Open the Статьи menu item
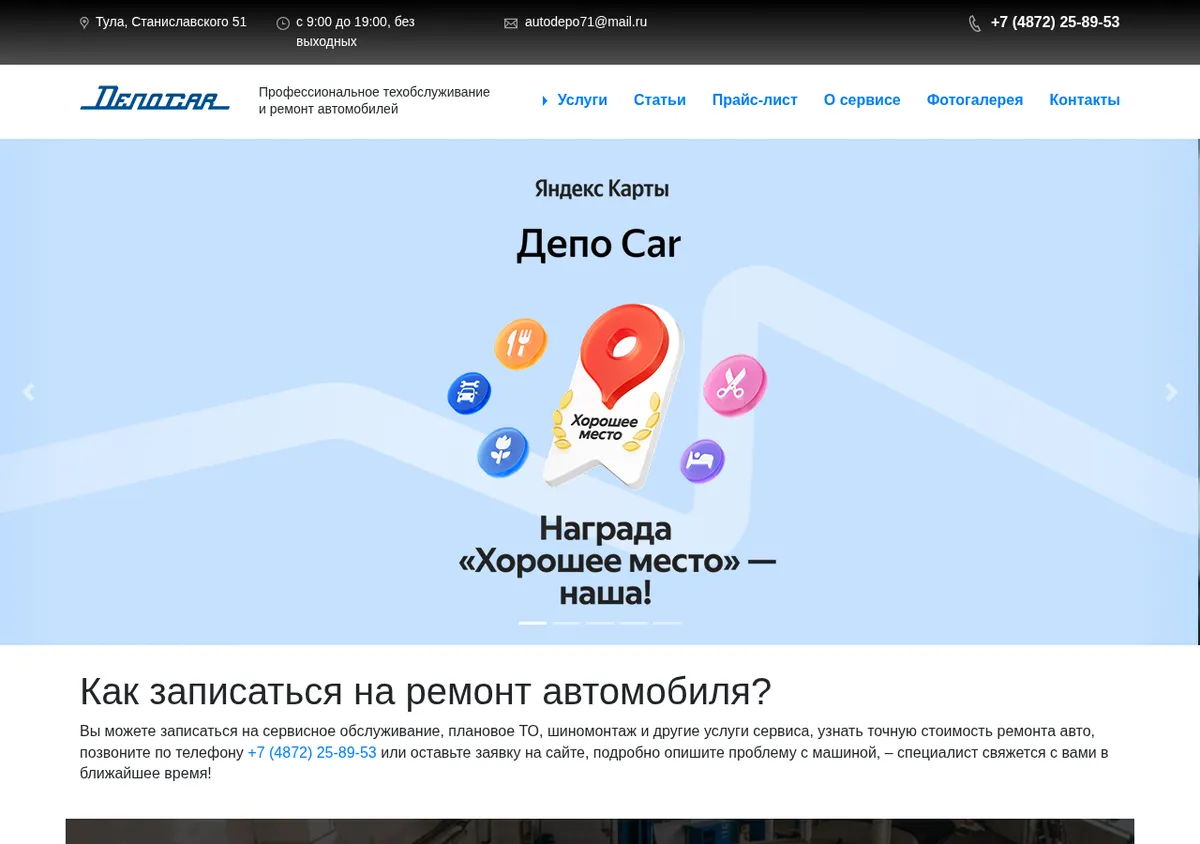The height and width of the screenshot is (844, 1200). pyautogui.click(x=660, y=100)
